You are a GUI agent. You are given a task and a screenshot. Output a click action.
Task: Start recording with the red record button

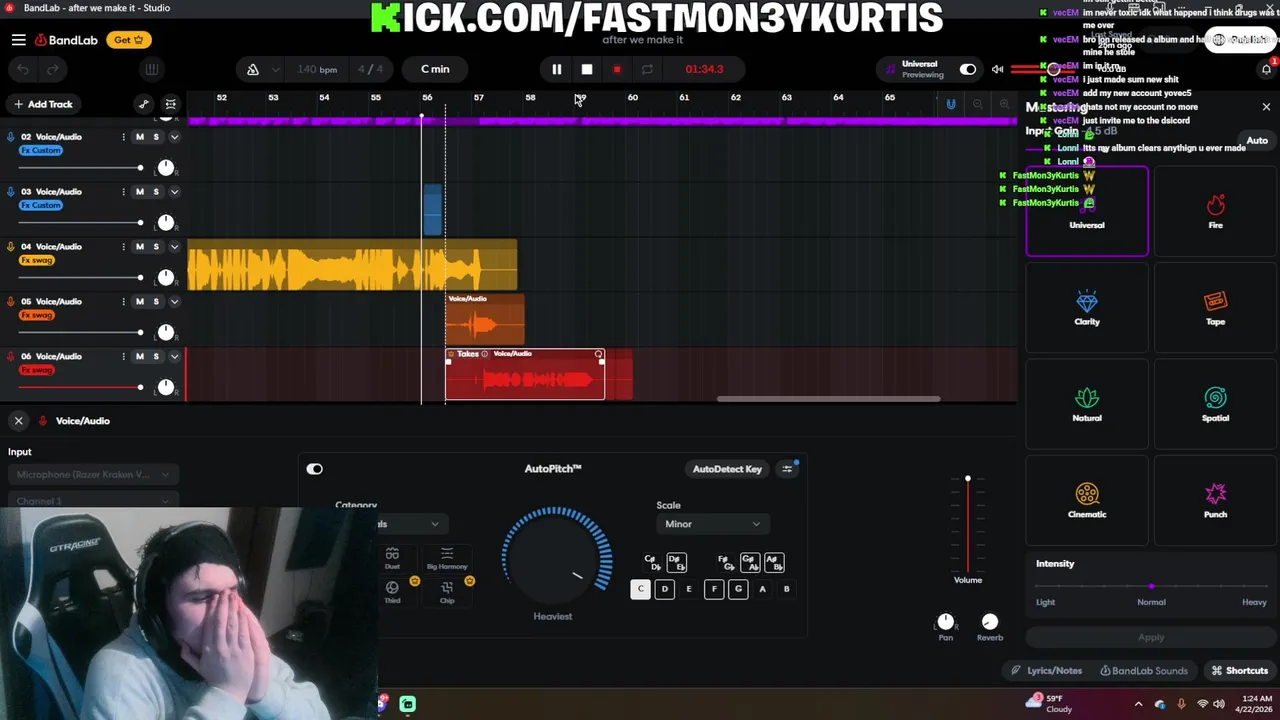617,69
